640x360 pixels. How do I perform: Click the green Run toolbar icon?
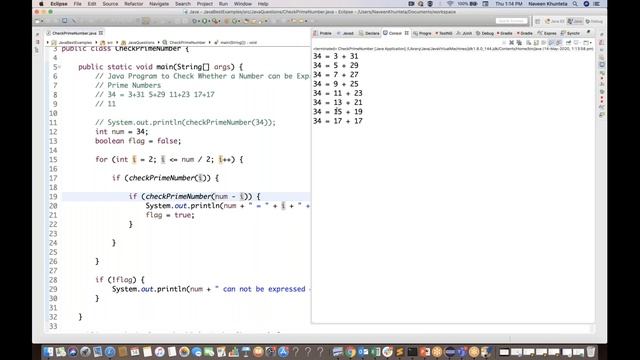click(204, 21)
